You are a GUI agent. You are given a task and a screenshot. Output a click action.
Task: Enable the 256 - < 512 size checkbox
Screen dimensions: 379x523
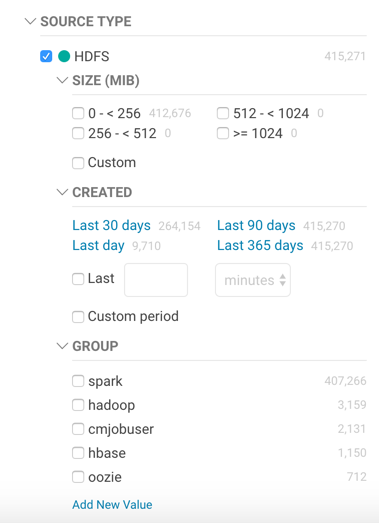coord(78,133)
